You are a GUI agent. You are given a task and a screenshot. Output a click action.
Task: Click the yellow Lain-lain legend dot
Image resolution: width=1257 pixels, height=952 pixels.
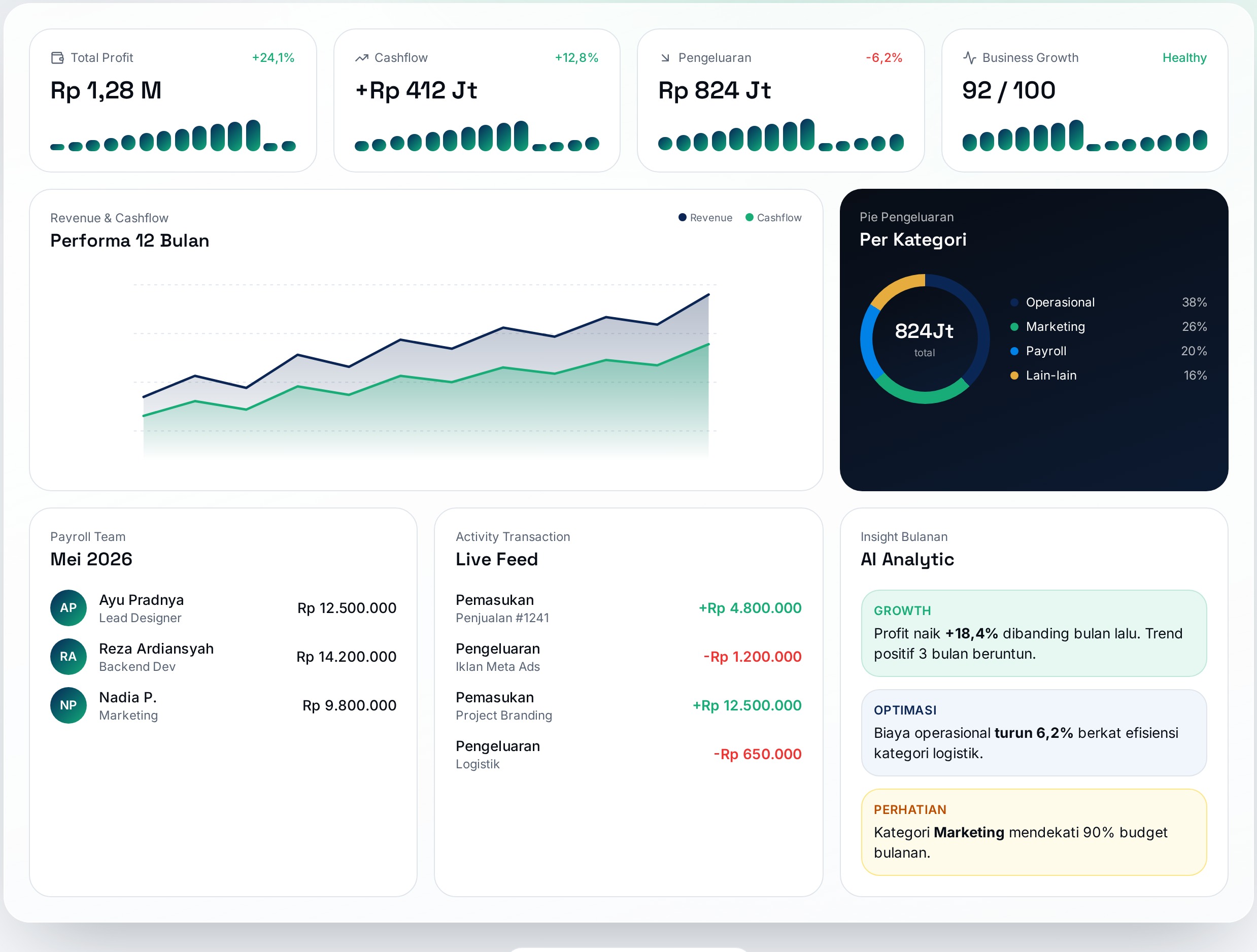(x=1014, y=376)
